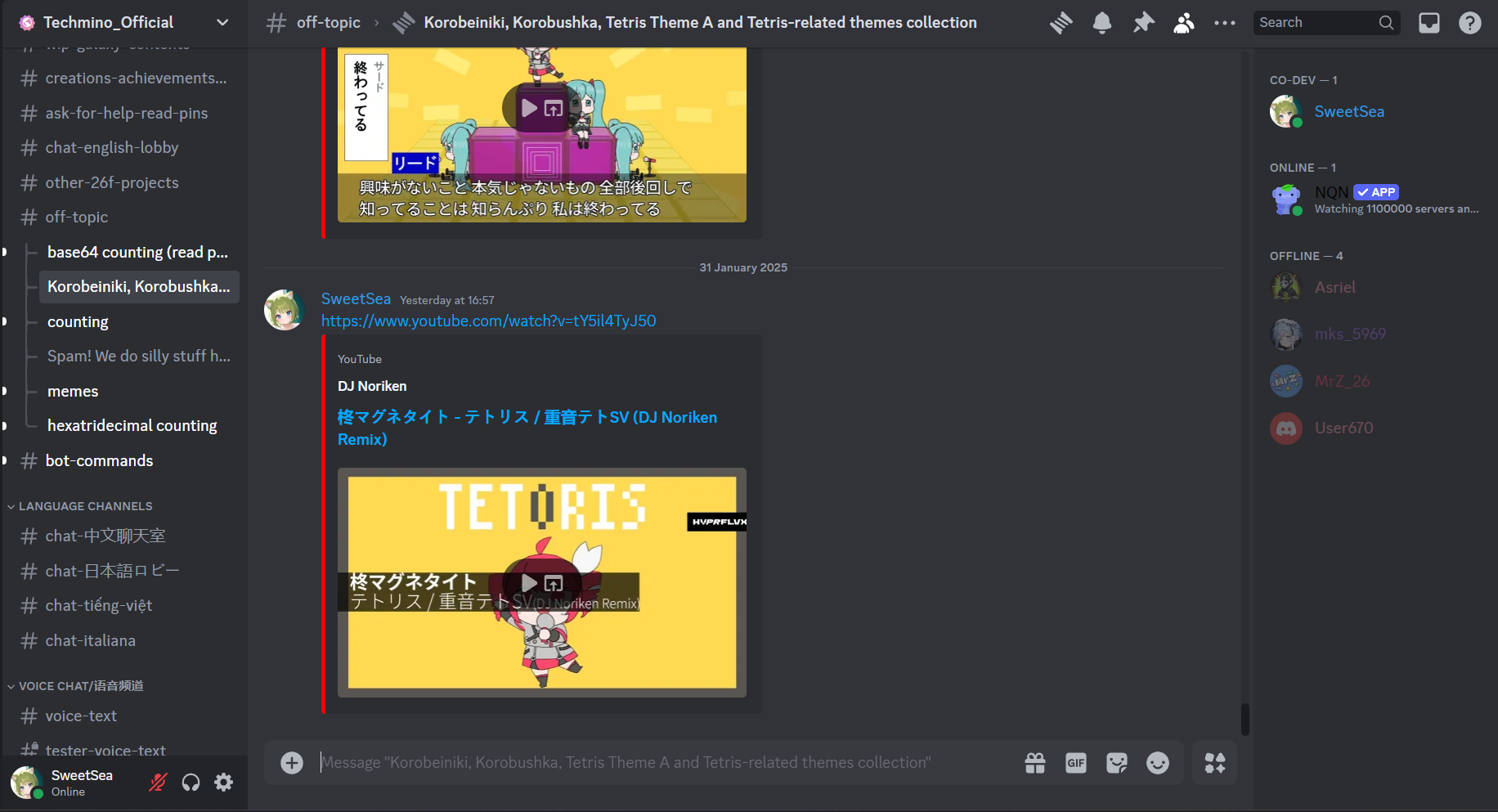Click SweetSea message avatar

[x=284, y=310]
